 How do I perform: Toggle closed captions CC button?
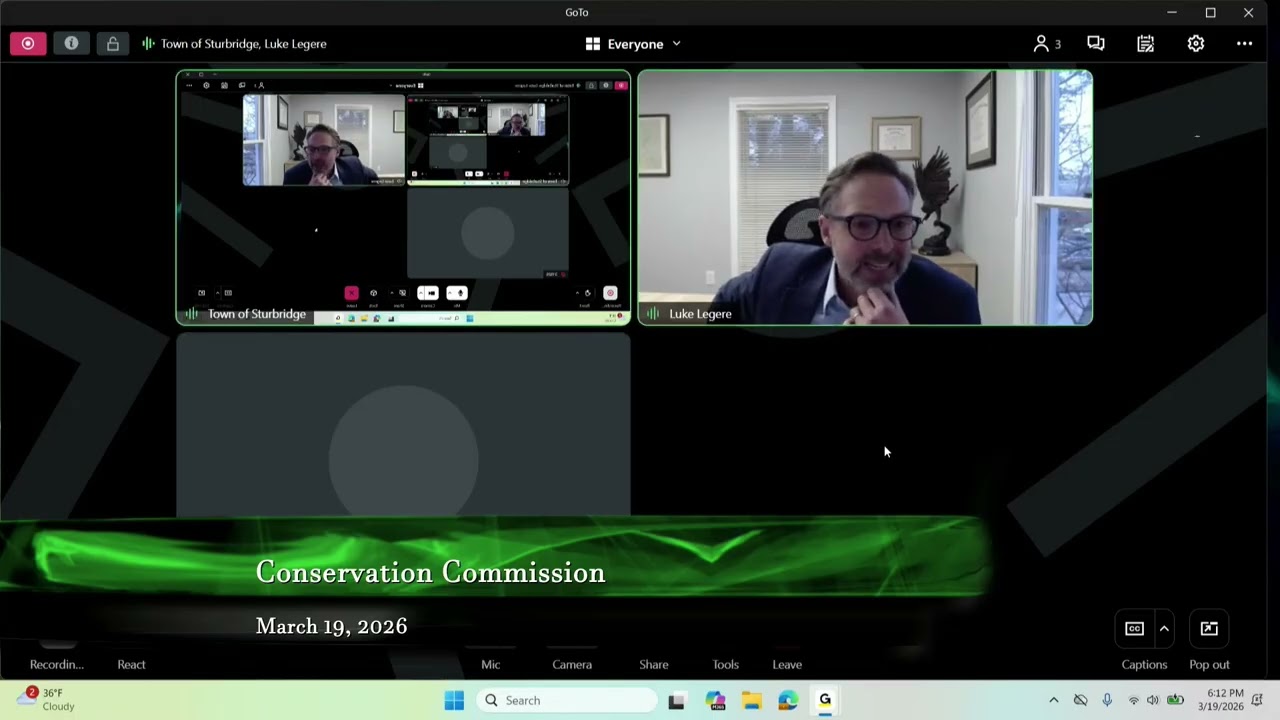point(1134,628)
